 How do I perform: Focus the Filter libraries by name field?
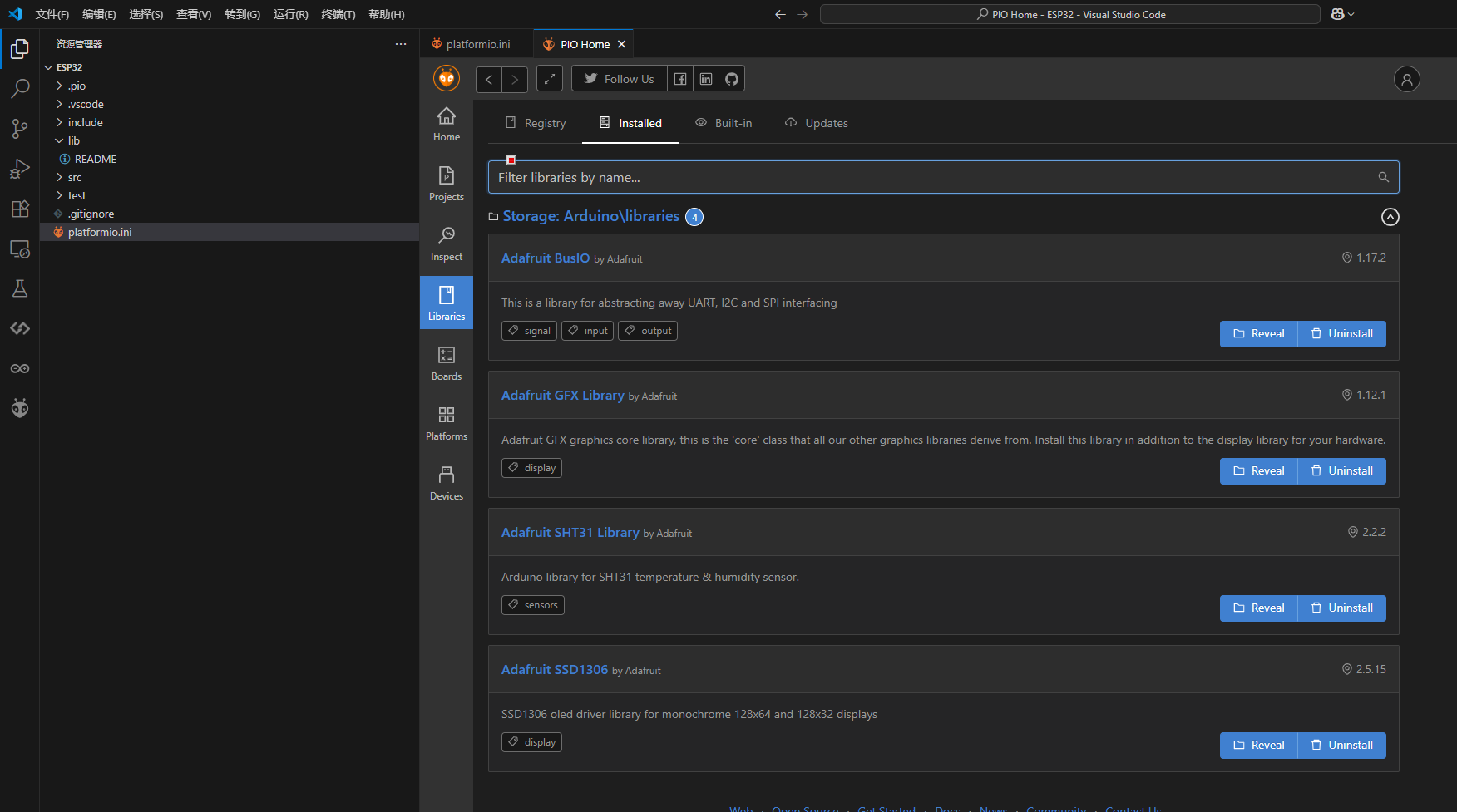[x=931, y=177]
